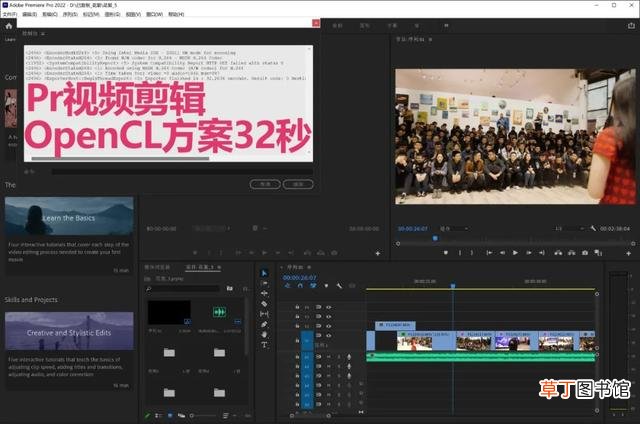Viewport: 640px width, 424px height.
Task: Open Project panel tab menu
Action: [x=219, y=267]
